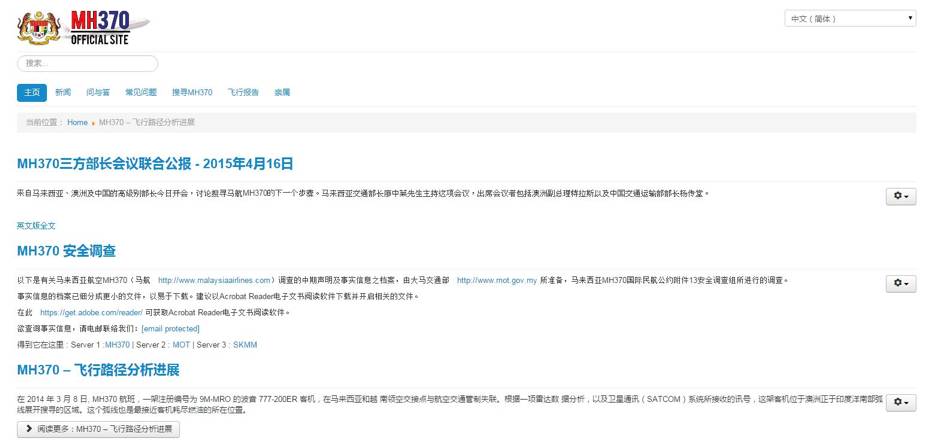Image resolution: width=940 pixels, height=447 pixels.
Task: Open the language selector dropdown 中文（简体）
Action: click(850, 19)
